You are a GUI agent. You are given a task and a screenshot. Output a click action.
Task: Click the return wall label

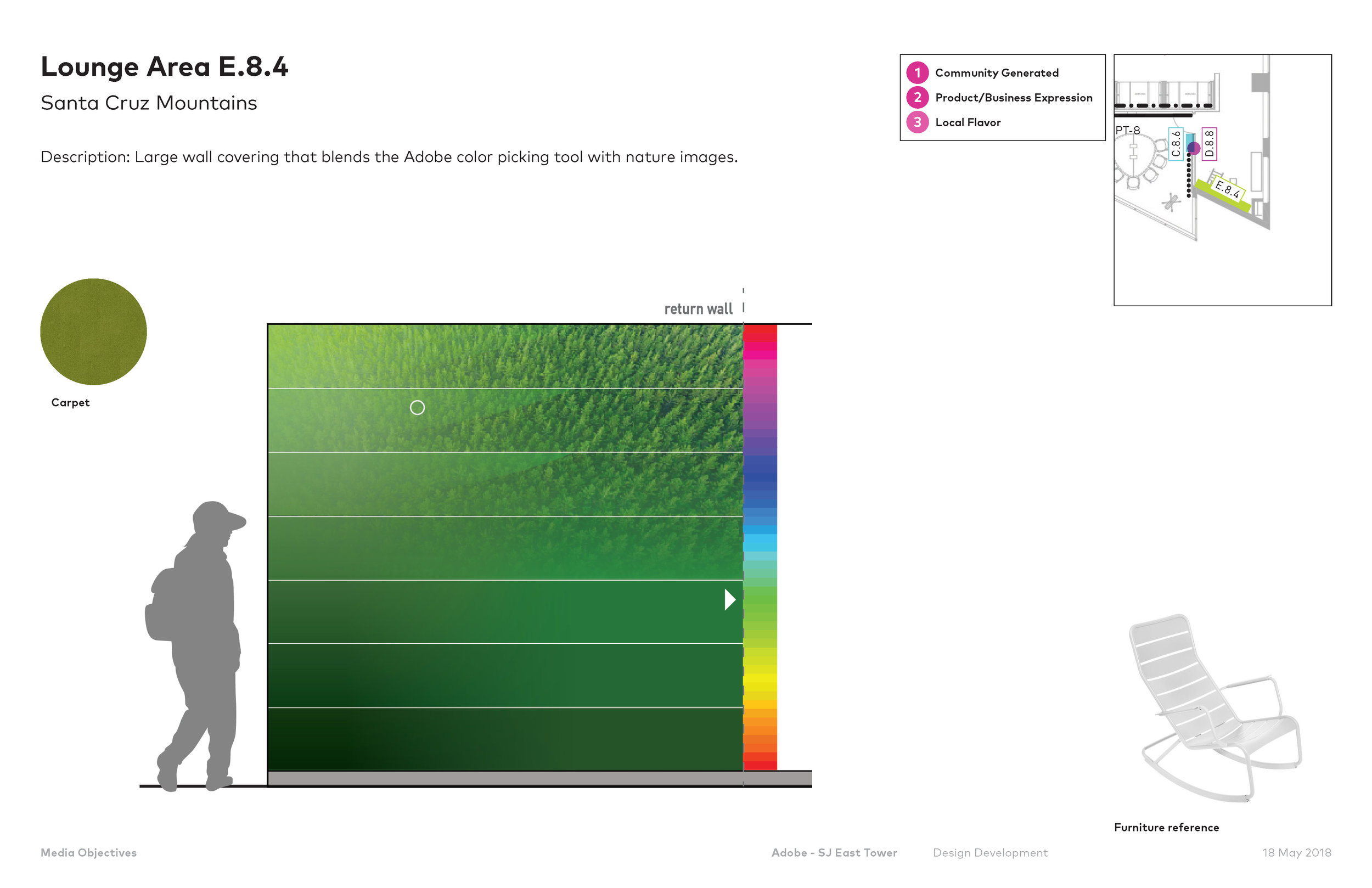click(x=698, y=309)
